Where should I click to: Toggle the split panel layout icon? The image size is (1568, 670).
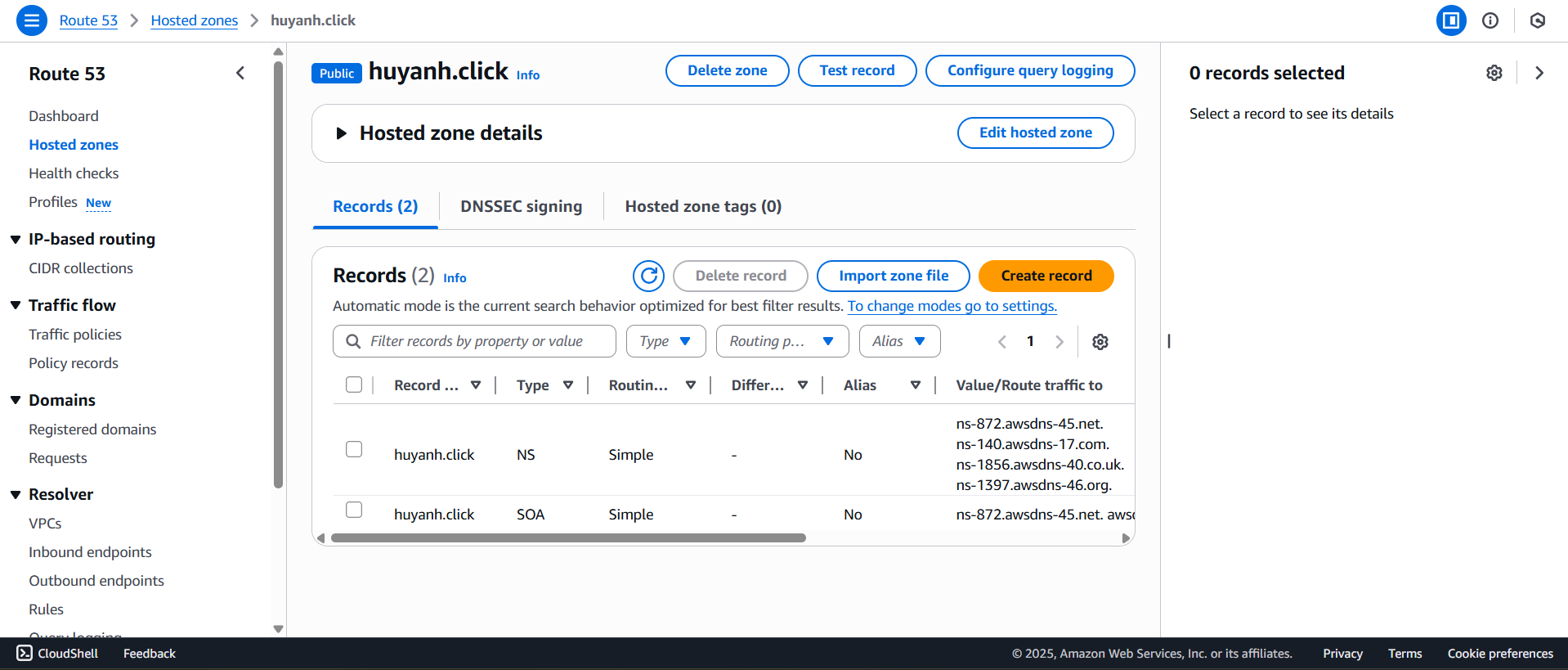[1451, 20]
